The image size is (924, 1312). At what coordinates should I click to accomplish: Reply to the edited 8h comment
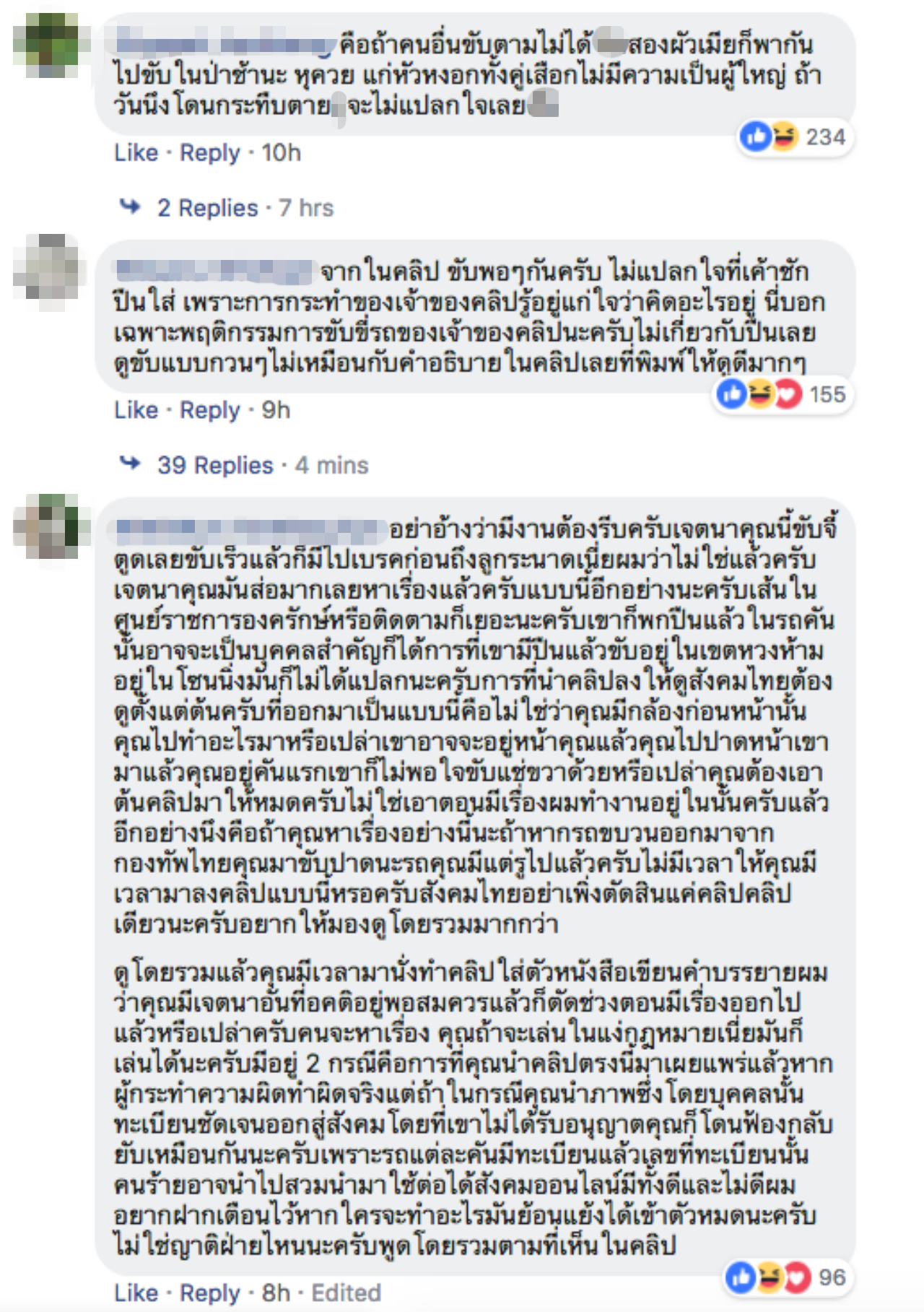coord(209,1293)
